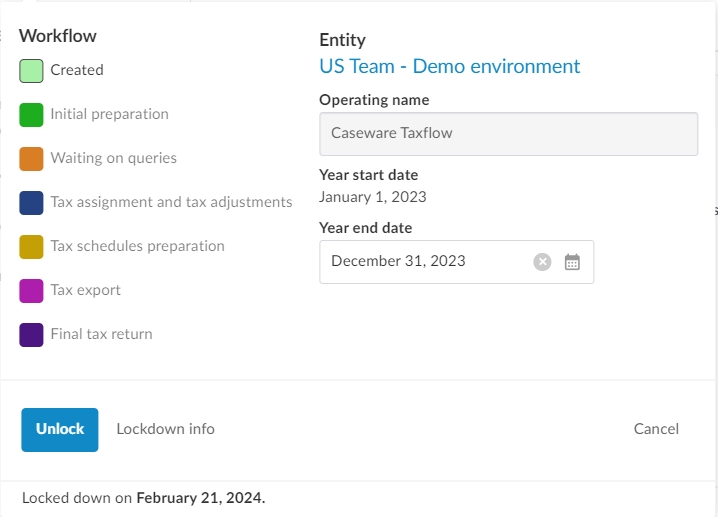The image size is (718, 517).
Task: Click the Operating name field
Action: (x=508, y=133)
